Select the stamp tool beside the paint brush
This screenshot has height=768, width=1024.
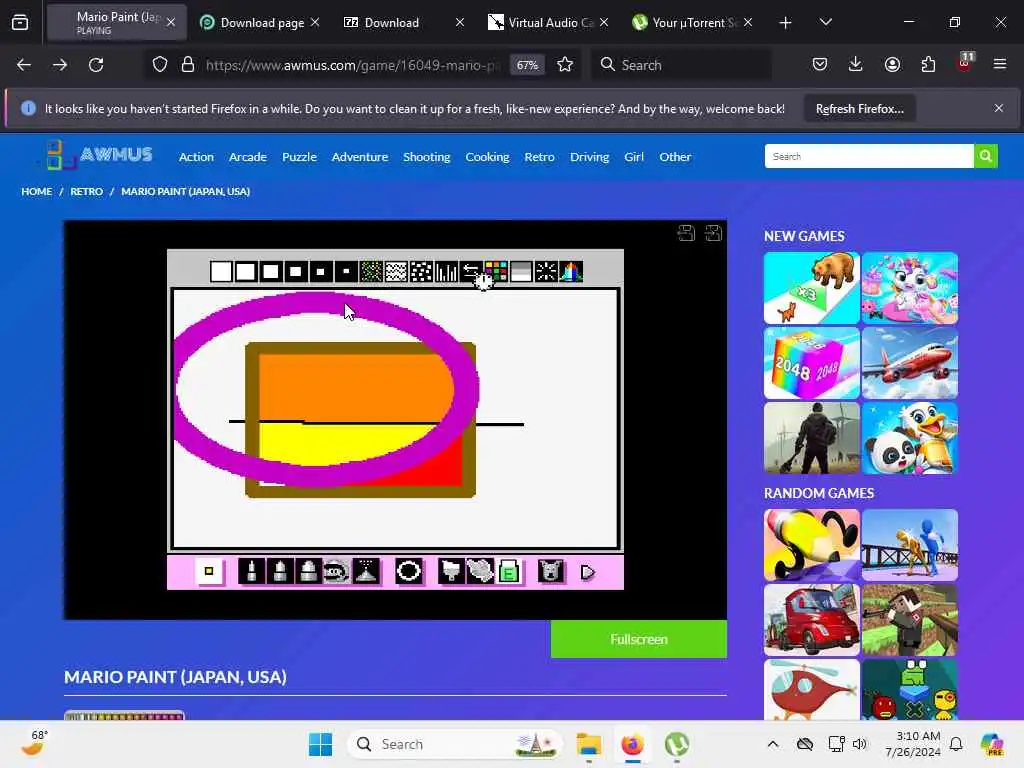point(480,571)
